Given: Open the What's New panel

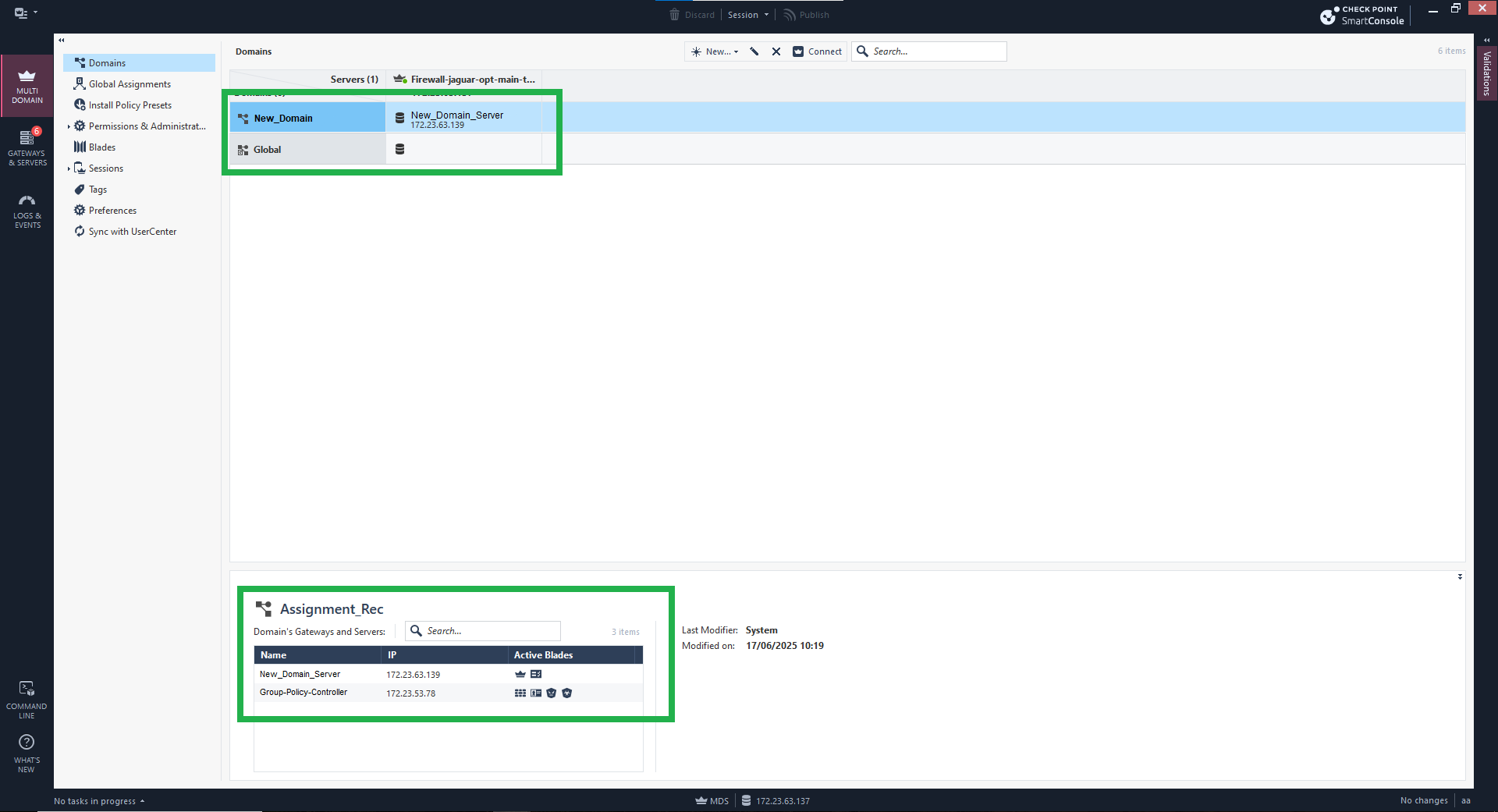Looking at the screenshot, I should click(x=27, y=753).
